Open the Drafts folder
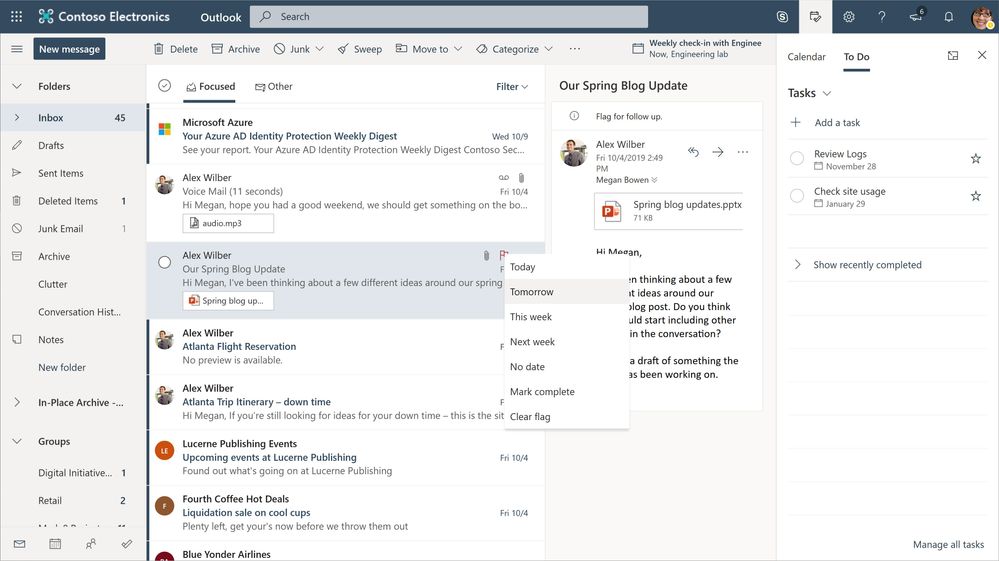 [x=51, y=145]
